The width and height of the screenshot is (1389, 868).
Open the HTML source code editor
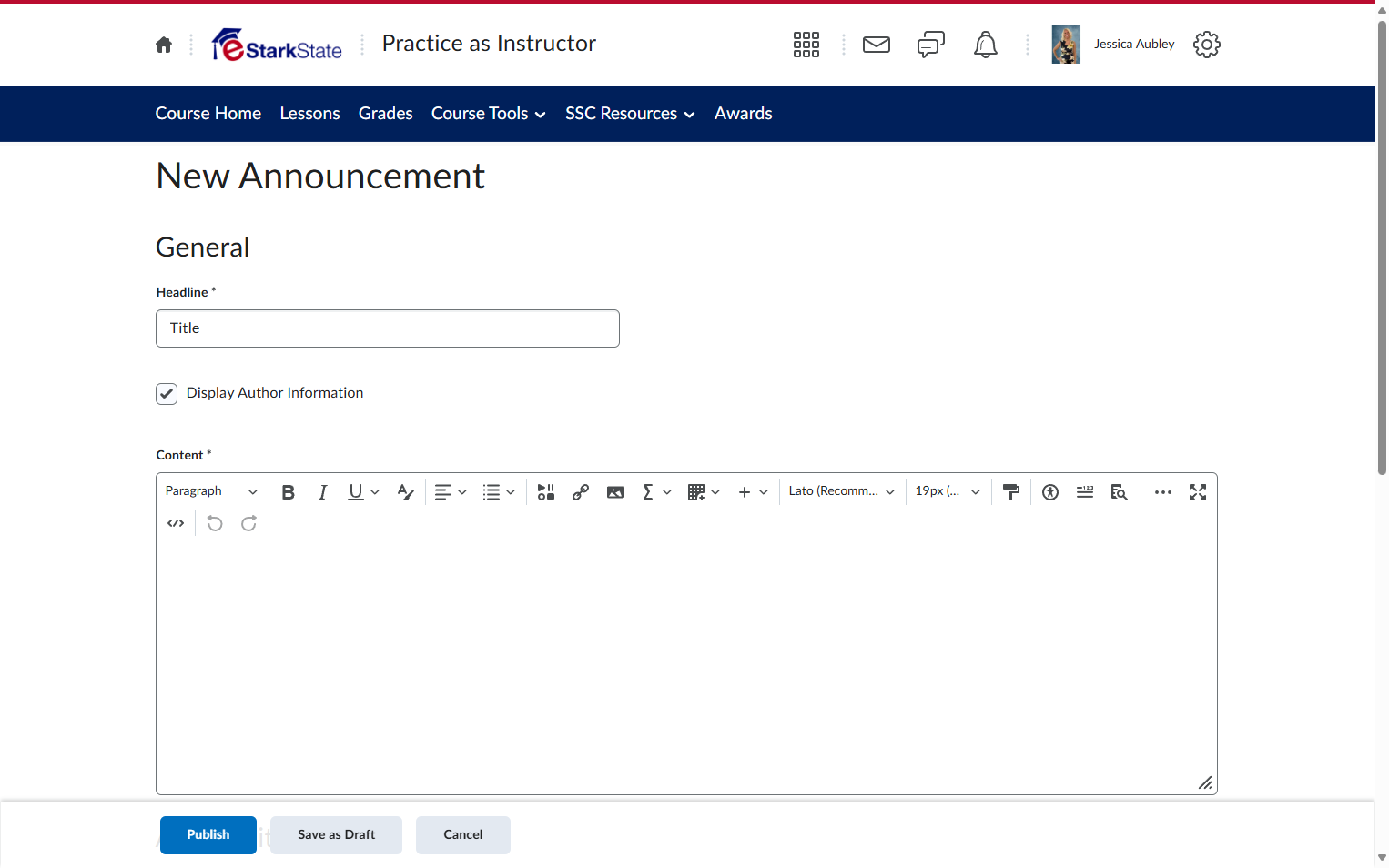(176, 523)
